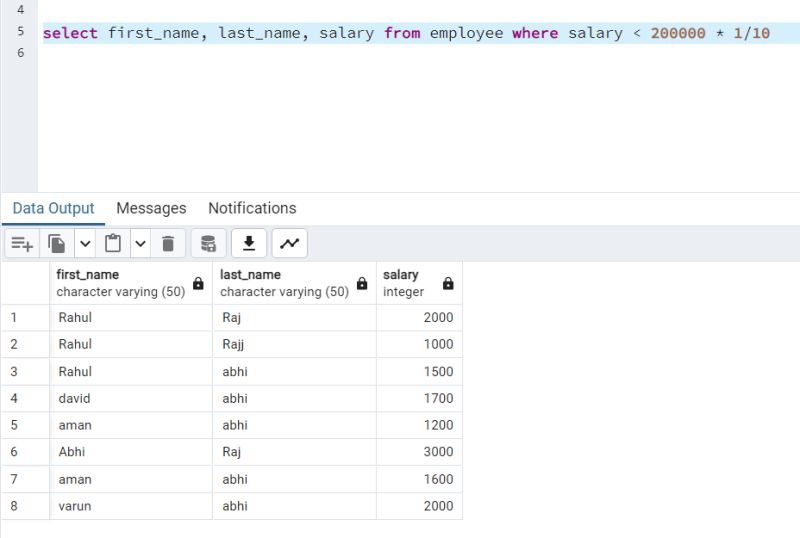The height and width of the screenshot is (538, 800).
Task: Click the 'where' keyword in query editor
Action: coord(535,33)
